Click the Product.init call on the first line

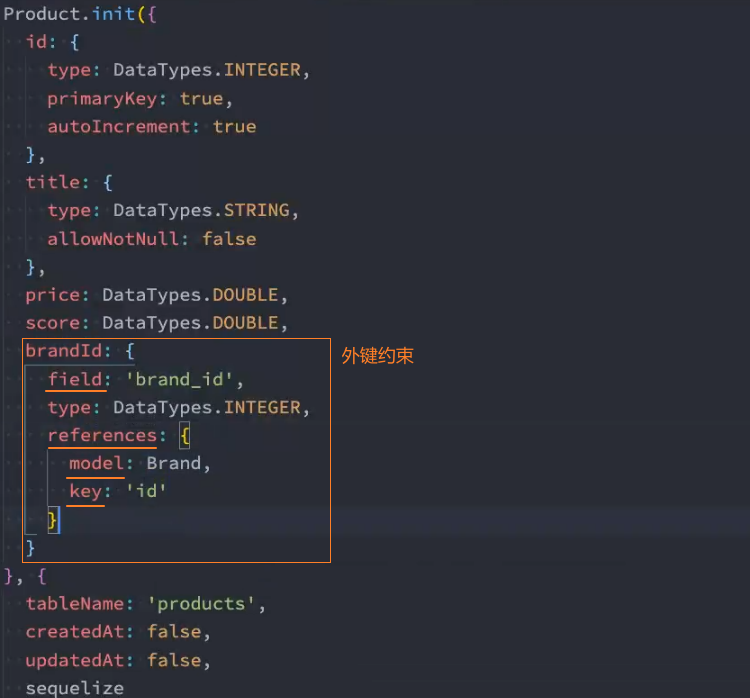coord(75,14)
